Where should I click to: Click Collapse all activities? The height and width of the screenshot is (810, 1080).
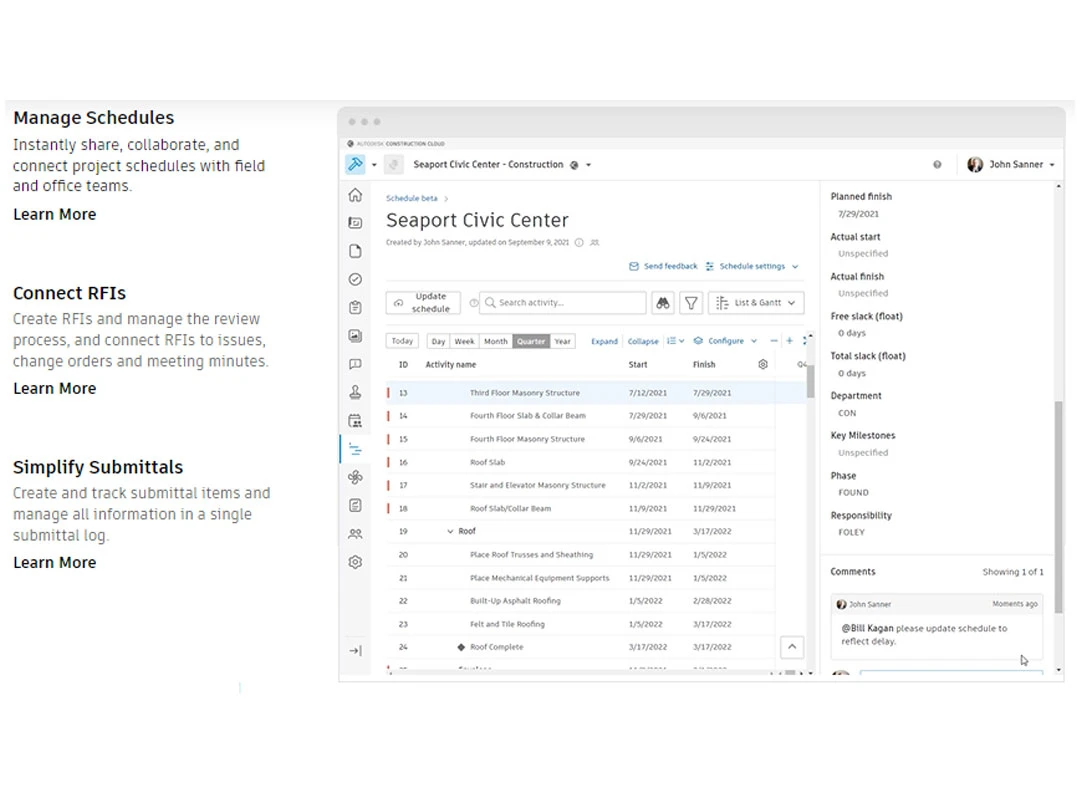click(643, 342)
